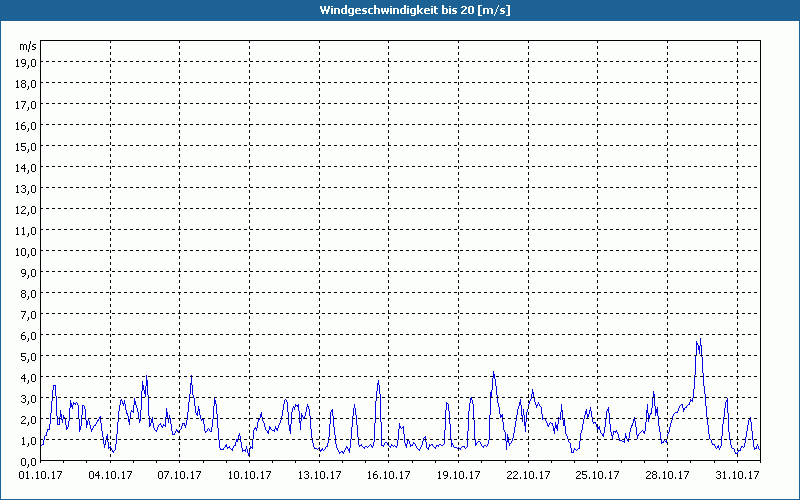Image resolution: width=800 pixels, height=500 pixels.
Task: Select the '9,0' y-axis value
Action: click(29, 272)
